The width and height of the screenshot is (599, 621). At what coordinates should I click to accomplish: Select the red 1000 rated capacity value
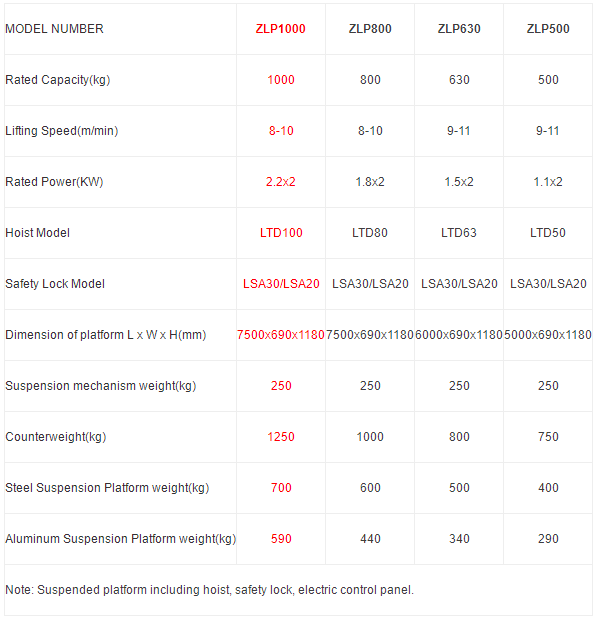tap(281, 80)
